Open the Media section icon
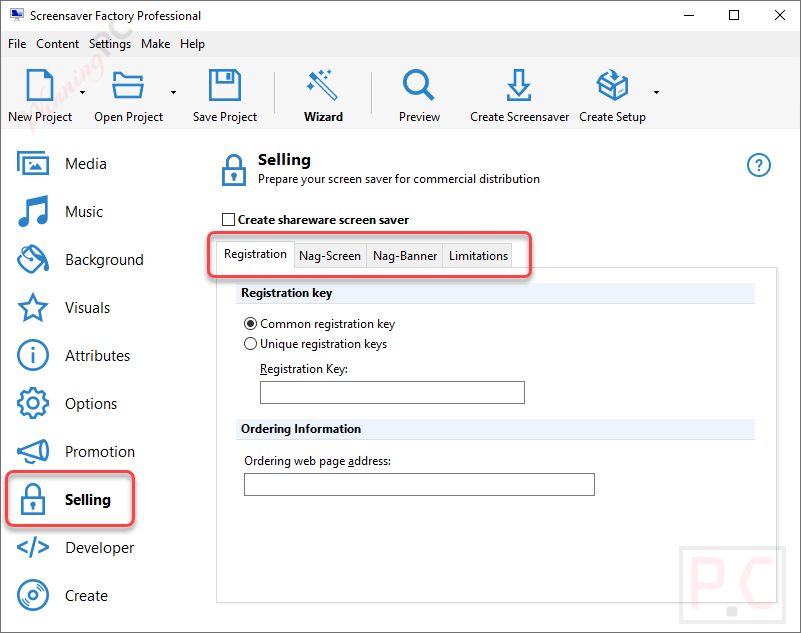This screenshot has height=633, width=801. (33, 163)
